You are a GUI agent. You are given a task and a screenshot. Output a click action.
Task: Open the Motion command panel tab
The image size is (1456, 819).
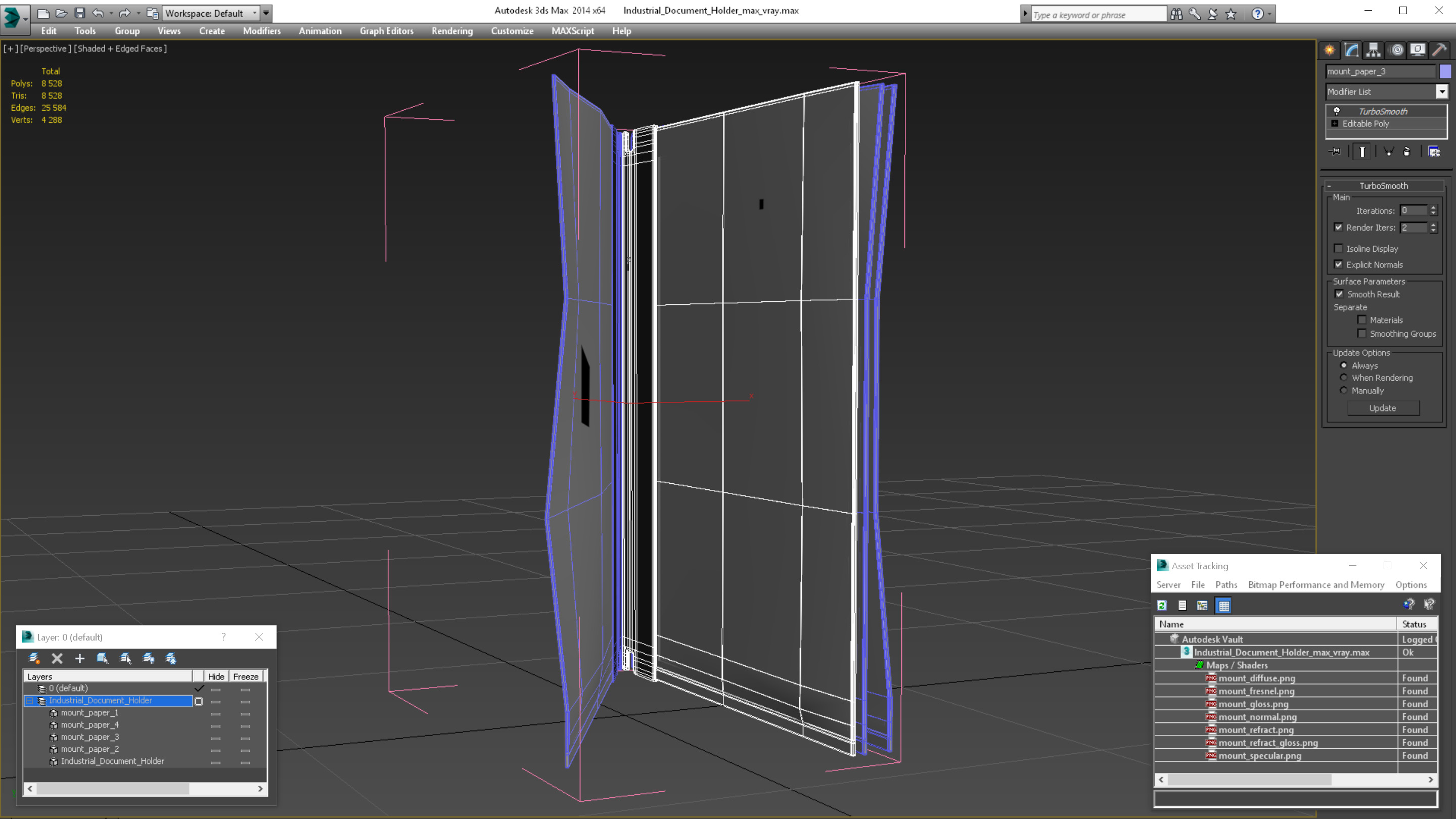click(1396, 51)
